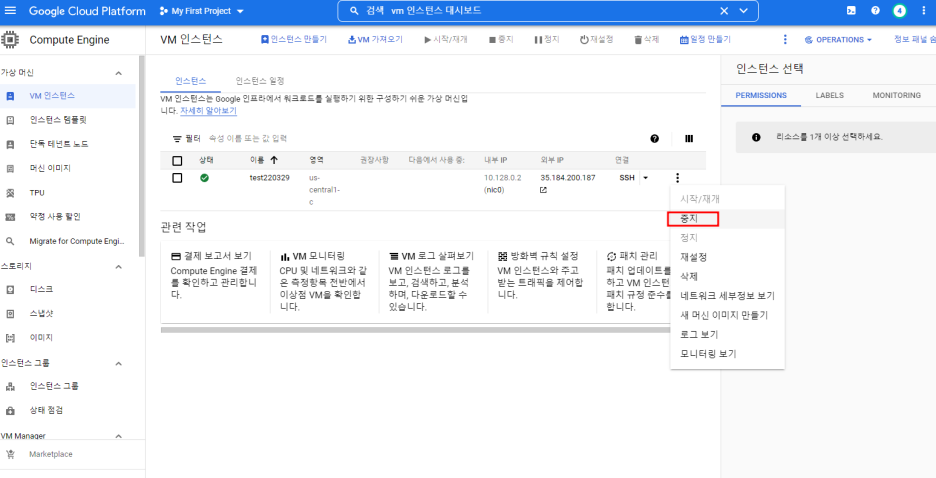Screen dimensions: 936x478
Task: Click 정지 suspend button in toolbar
Action: [547, 40]
